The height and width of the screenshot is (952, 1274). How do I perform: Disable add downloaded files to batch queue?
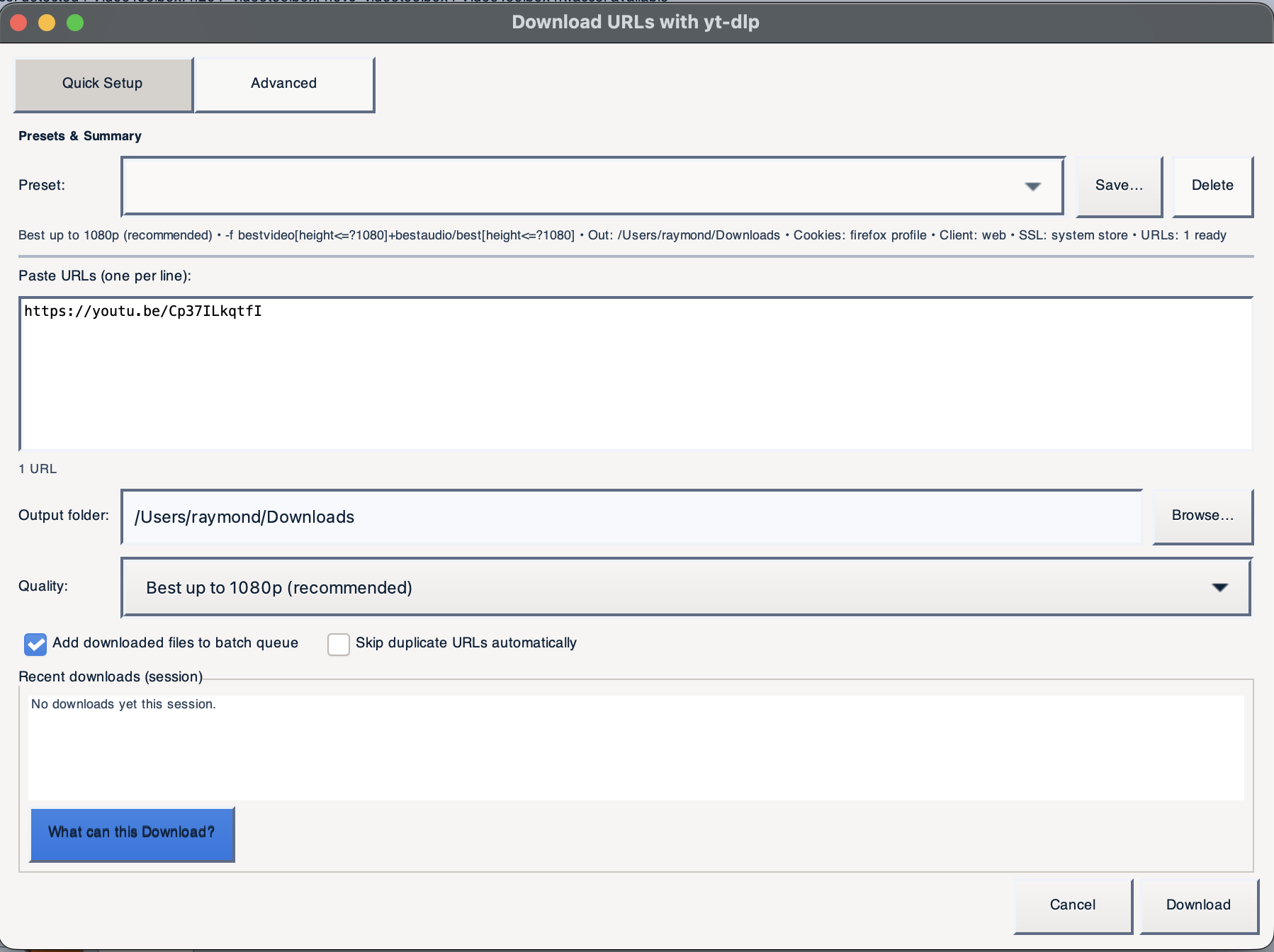coord(34,645)
